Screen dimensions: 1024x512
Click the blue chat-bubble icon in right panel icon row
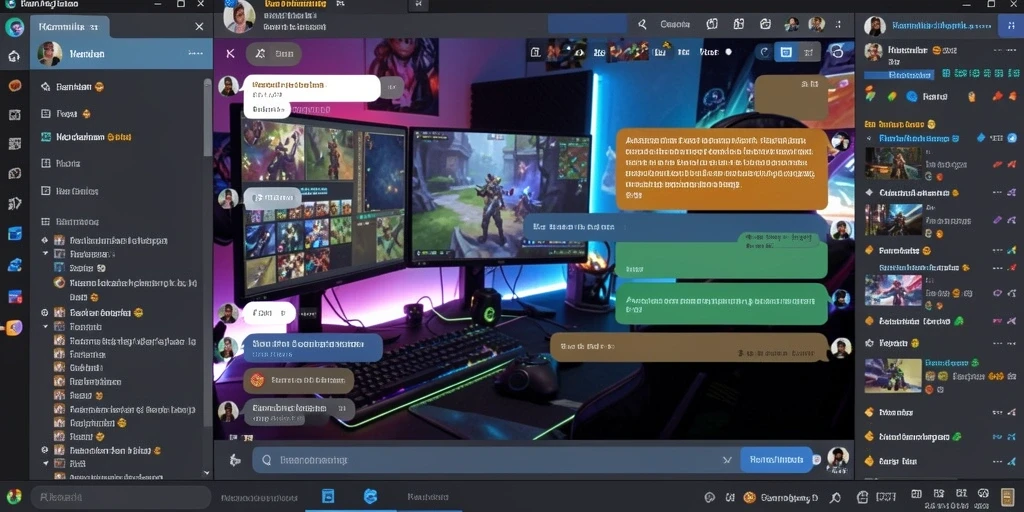pos(912,97)
